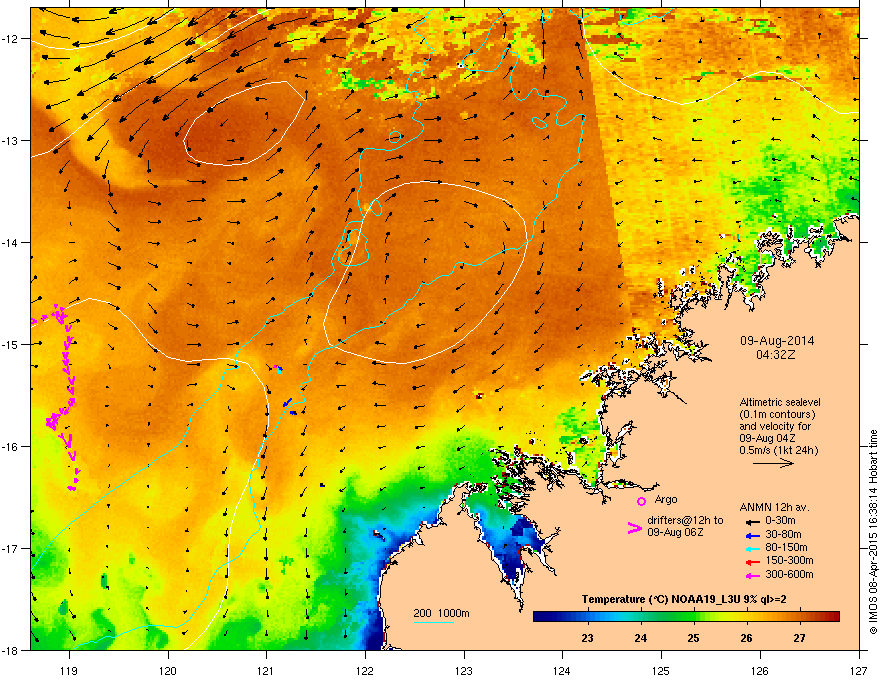Click the '200 1000m' bathymetry label
This screenshot has height=680, width=880.
pos(441,613)
